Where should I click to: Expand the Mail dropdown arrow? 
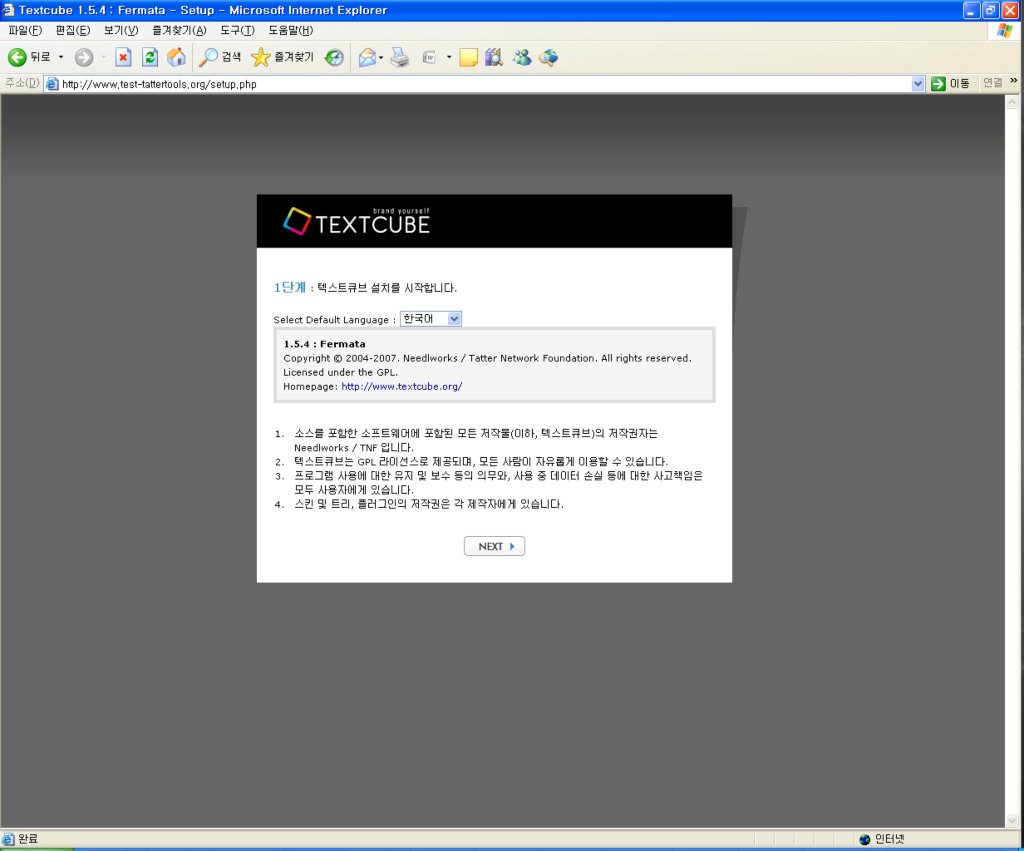click(381, 57)
